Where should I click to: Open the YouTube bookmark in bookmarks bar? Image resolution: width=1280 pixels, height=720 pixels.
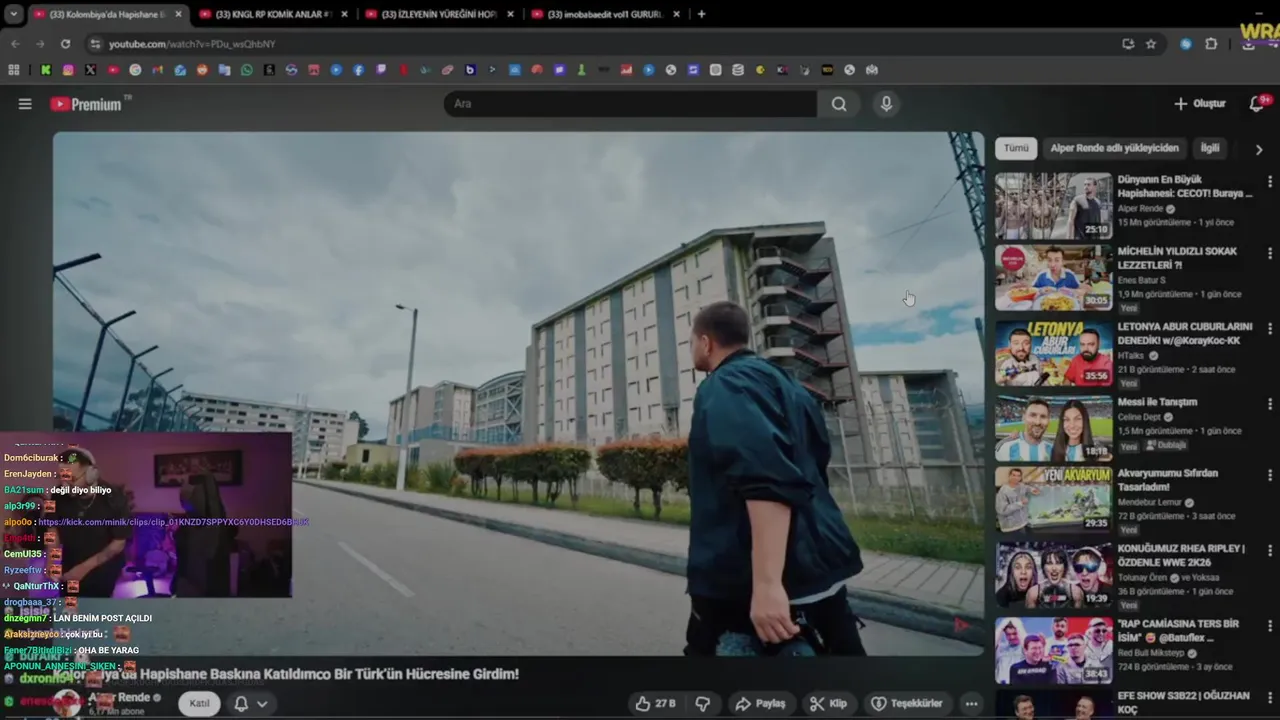click(113, 70)
